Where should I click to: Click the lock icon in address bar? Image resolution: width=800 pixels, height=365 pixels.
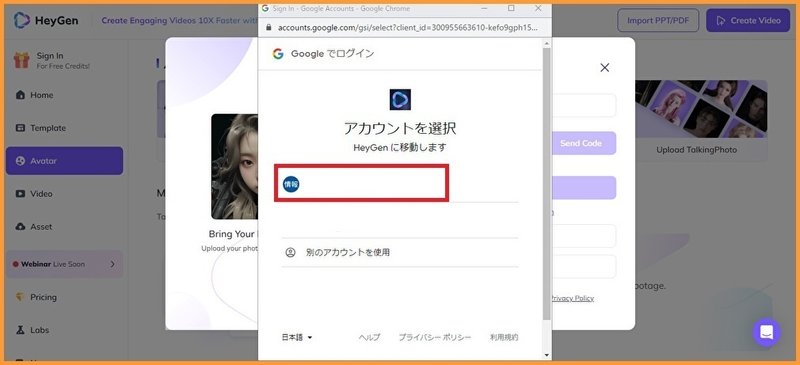tap(269, 28)
